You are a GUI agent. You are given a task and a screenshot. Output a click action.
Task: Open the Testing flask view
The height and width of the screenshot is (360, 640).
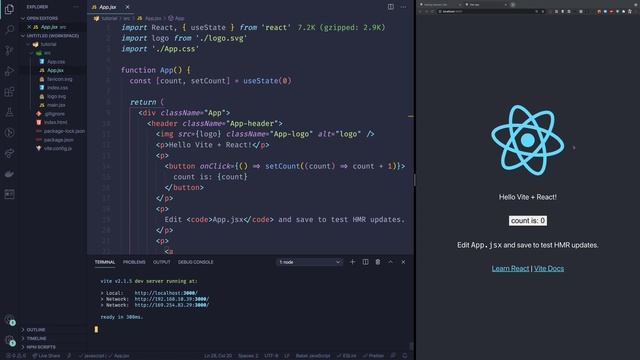(x=9, y=112)
